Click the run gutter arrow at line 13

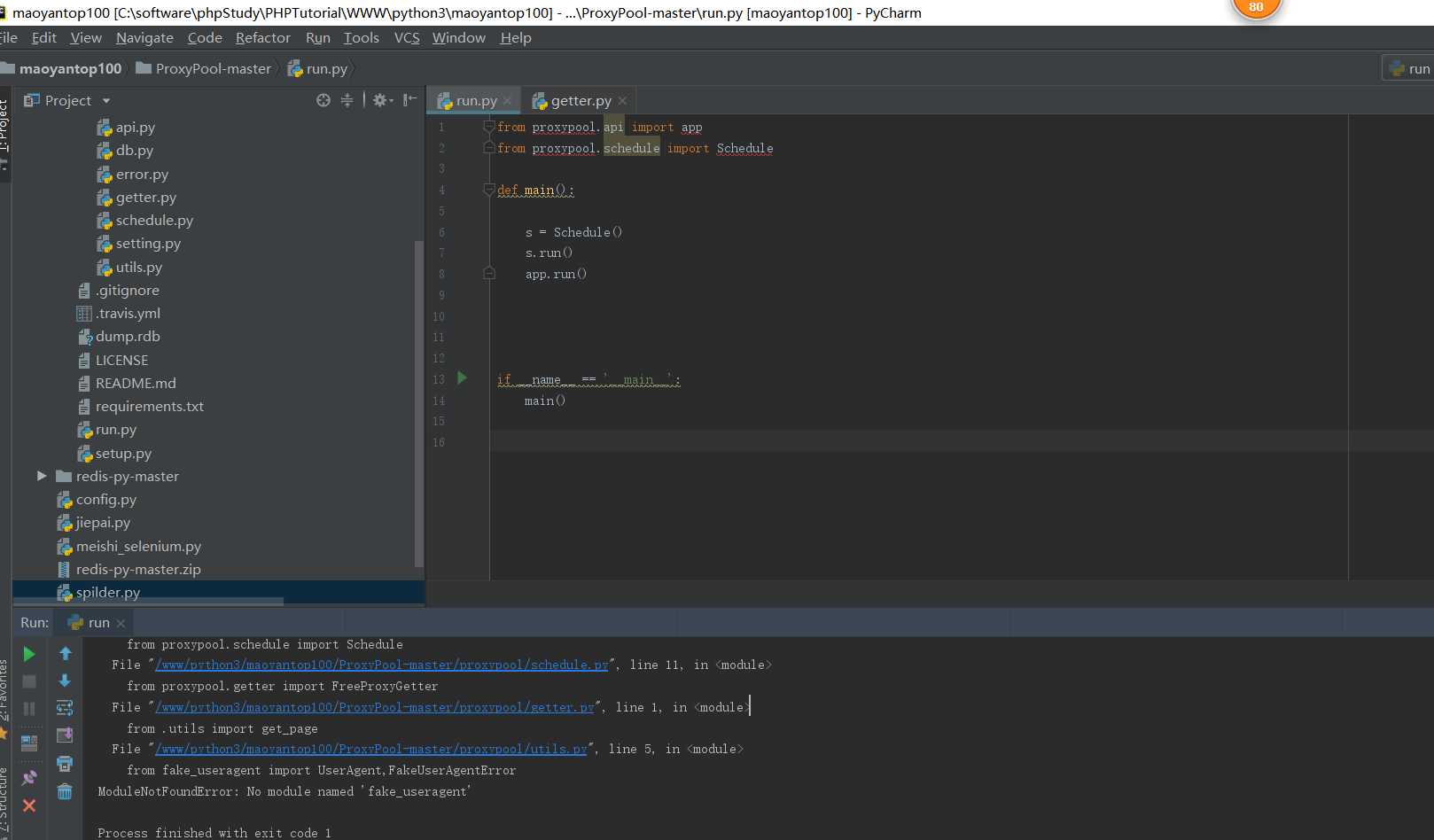click(x=462, y=378)
